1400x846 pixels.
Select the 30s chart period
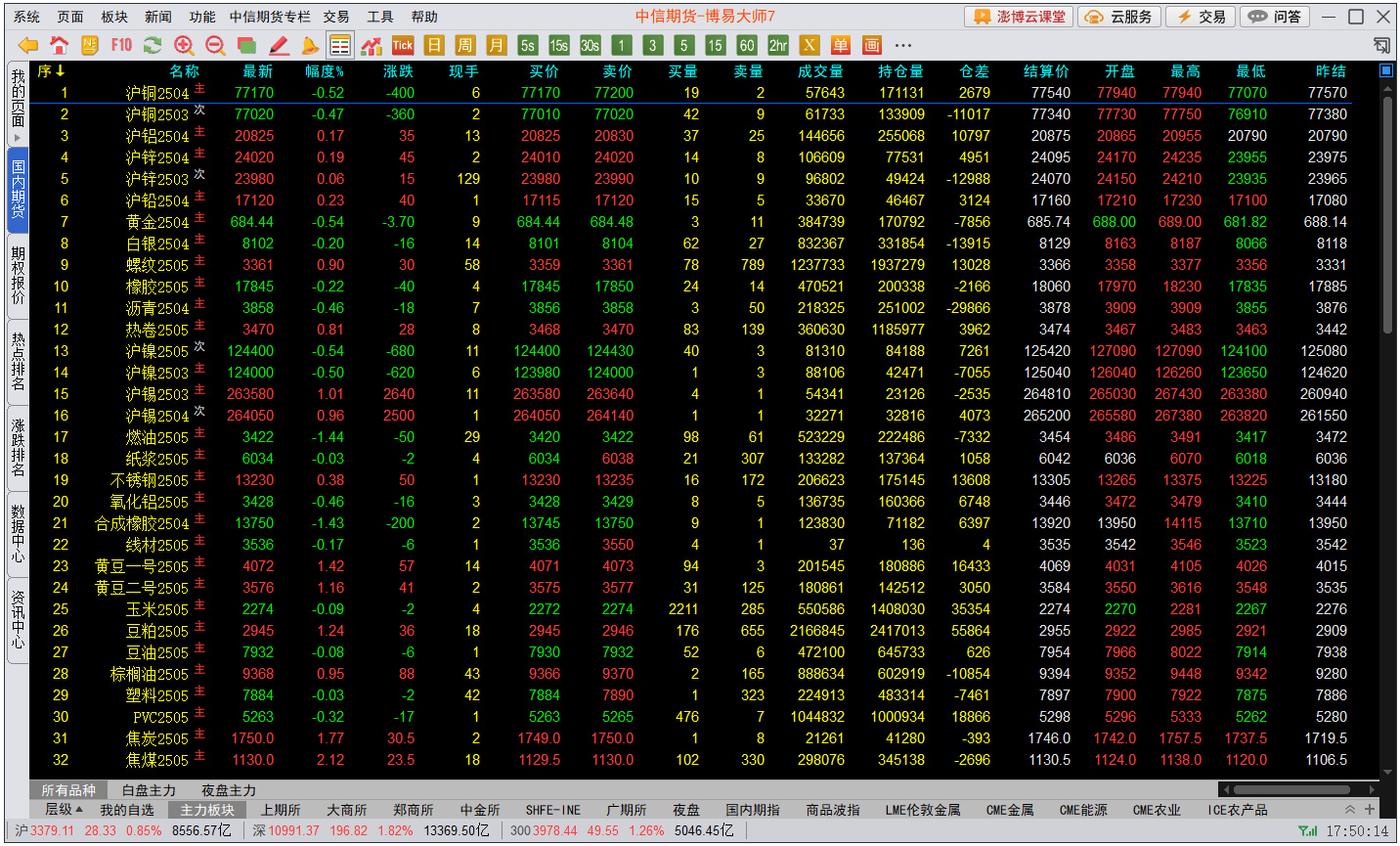click(591, 45)
